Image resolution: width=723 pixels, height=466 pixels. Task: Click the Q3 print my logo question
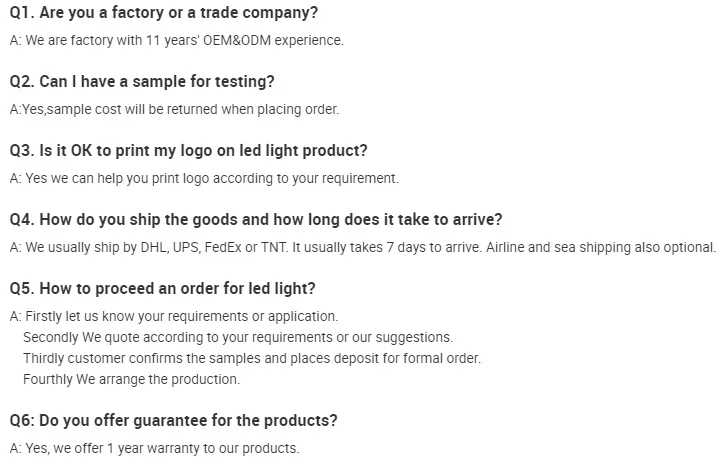click(x=189, y=151)
